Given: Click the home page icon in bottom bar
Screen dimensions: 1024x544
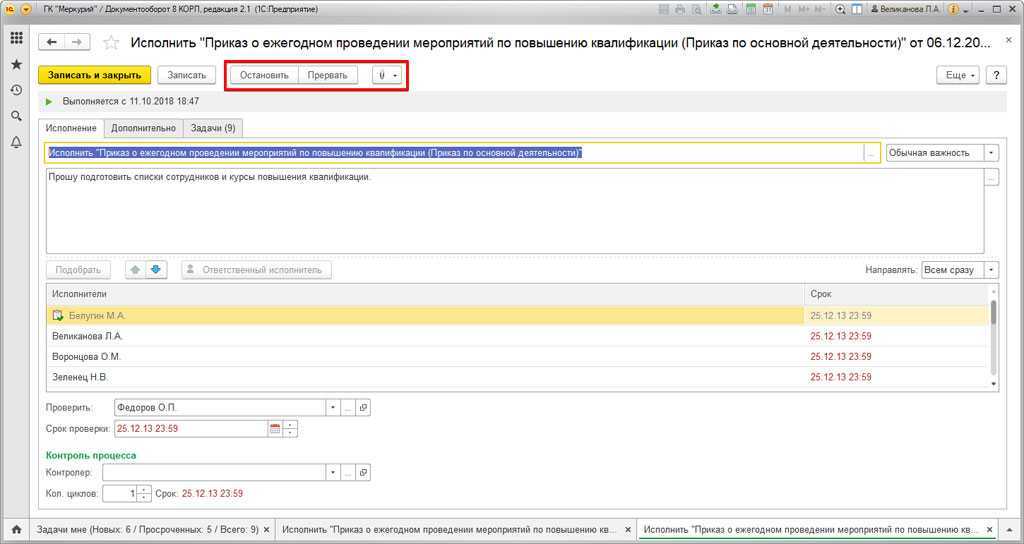Looking at the screenshot, I should tap(16, 529).
